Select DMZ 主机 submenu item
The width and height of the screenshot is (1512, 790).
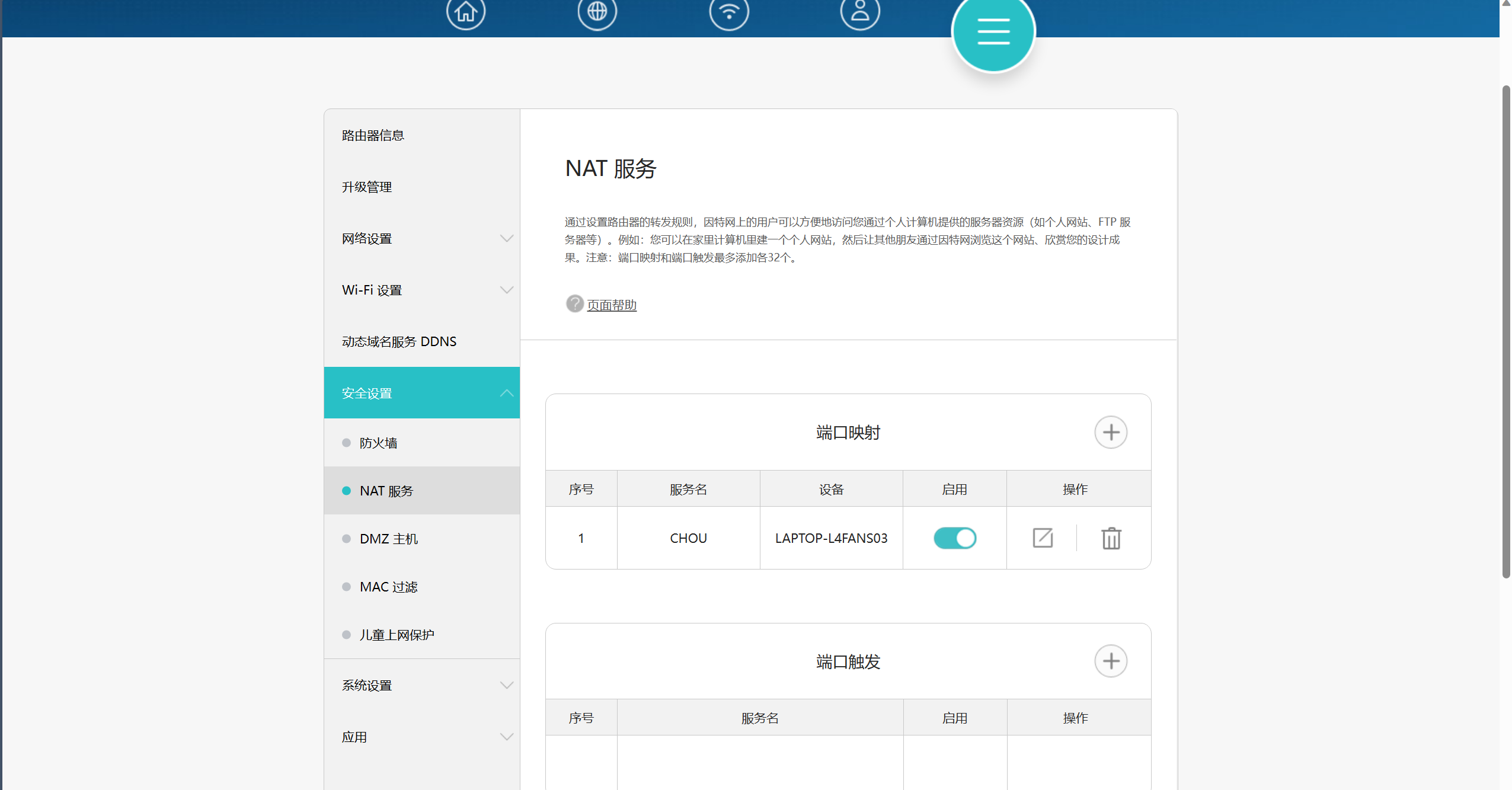point(421,539)
